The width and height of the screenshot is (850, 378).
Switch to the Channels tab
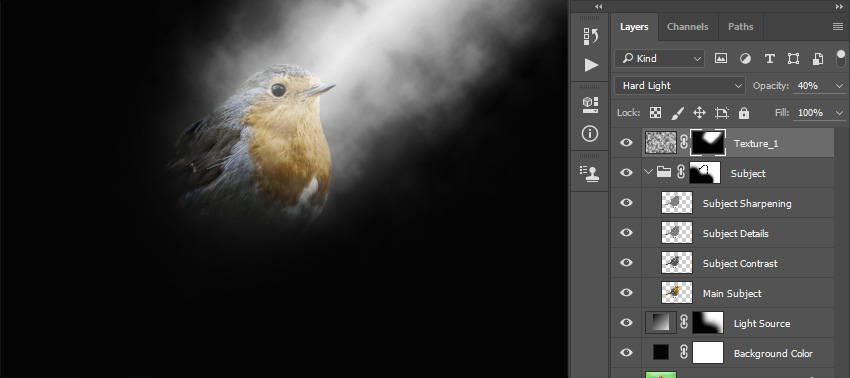687,27
